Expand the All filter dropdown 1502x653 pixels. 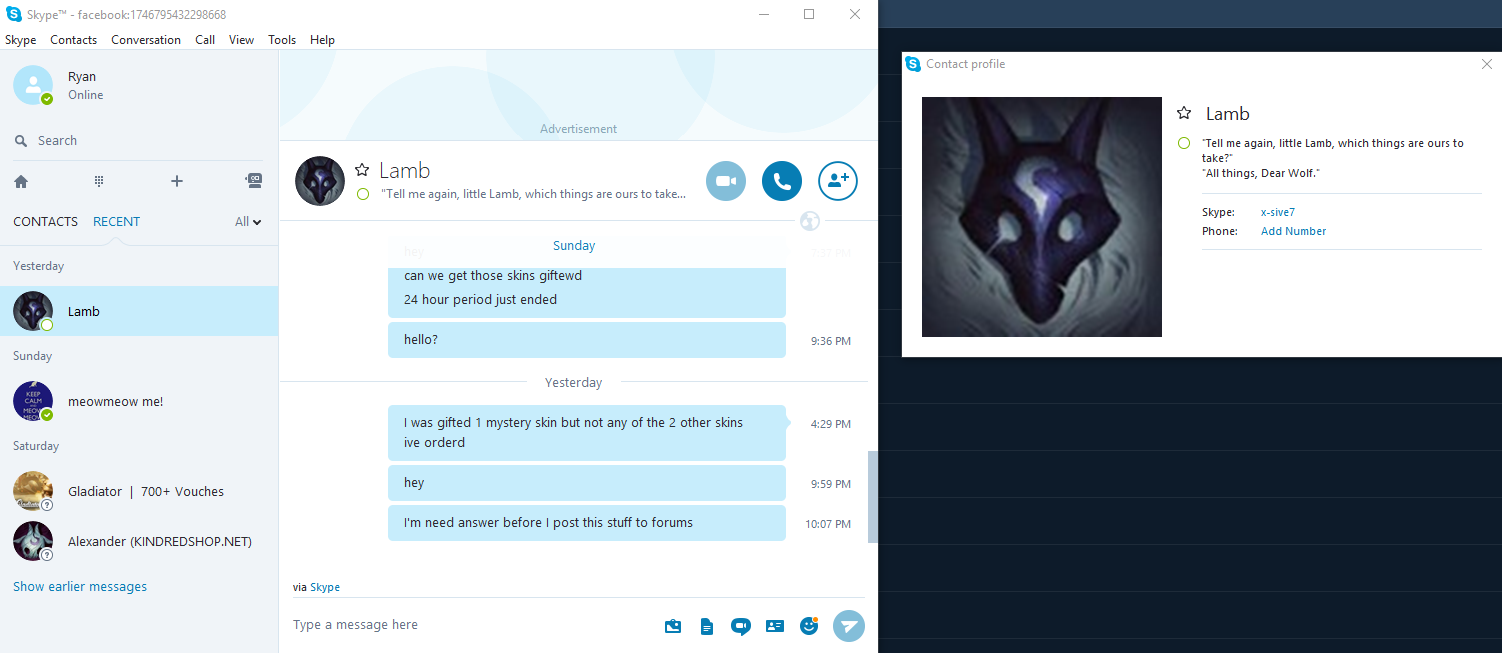248,222
